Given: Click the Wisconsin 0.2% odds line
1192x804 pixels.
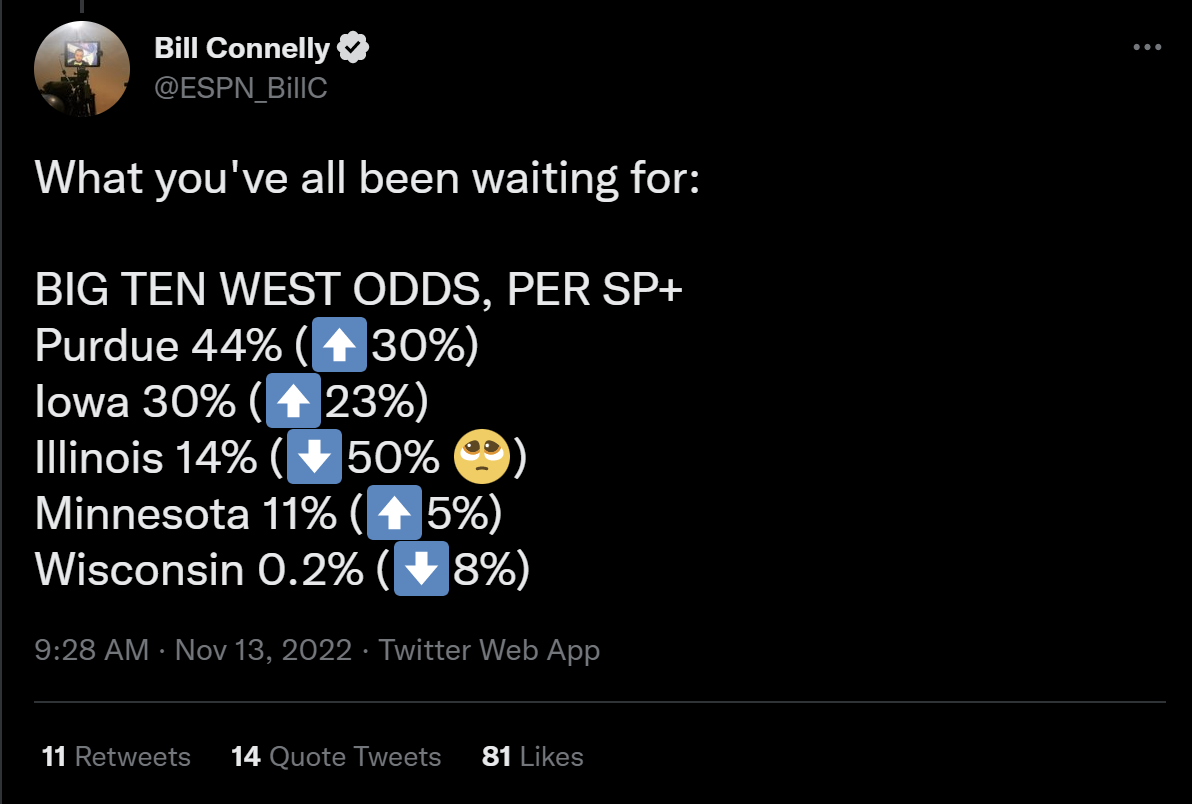Looking at the screenshot, I should point(282,568).
